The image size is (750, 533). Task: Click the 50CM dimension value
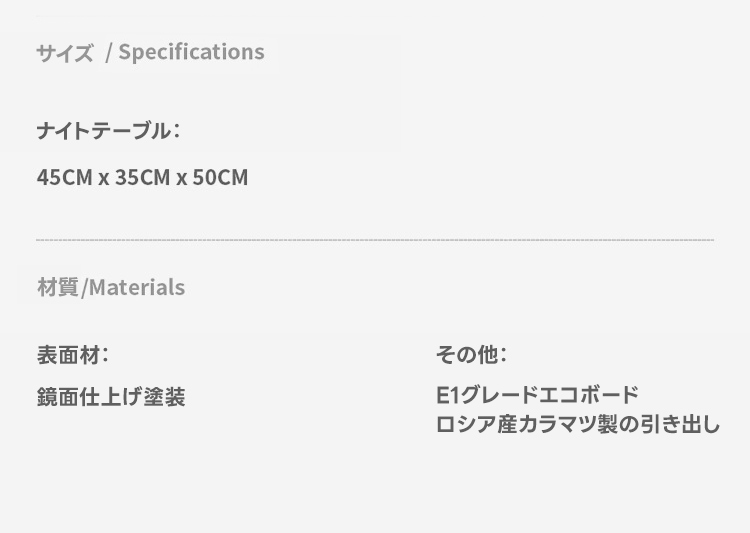tap(220, 178)
